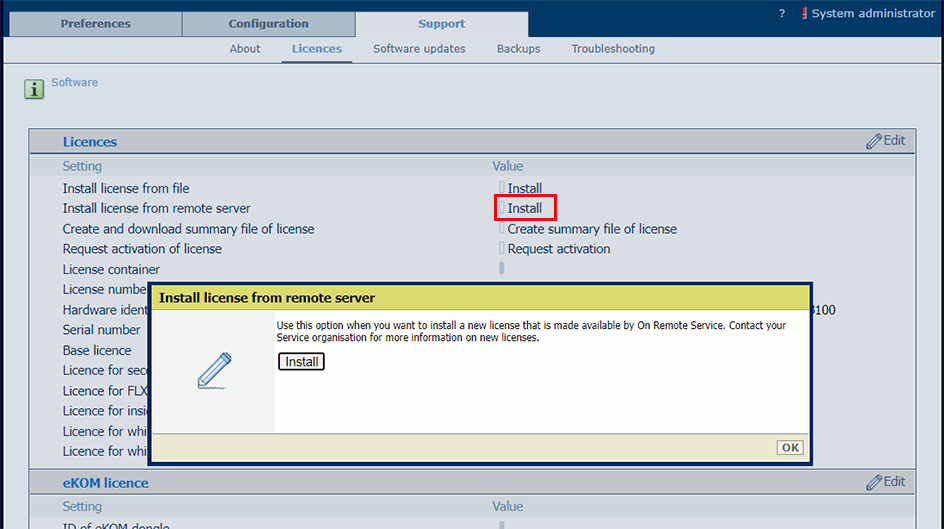Open the Configuration tab
Image resolution: width=944 pixels, height=529 pixels.
[268, 24]
